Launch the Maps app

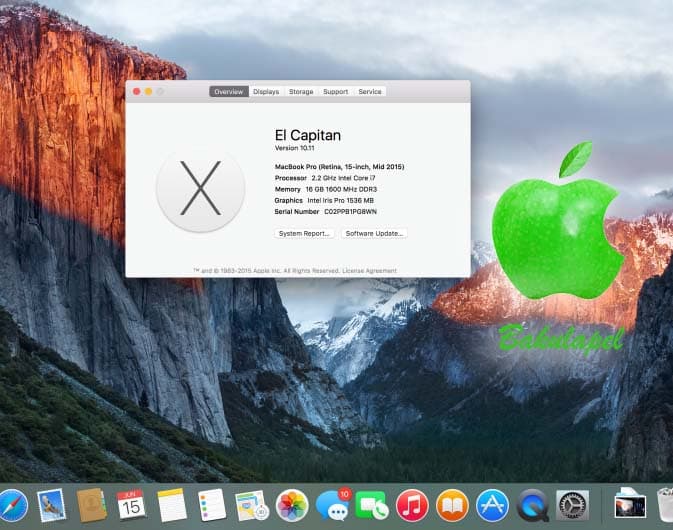(x=252, y=506)
